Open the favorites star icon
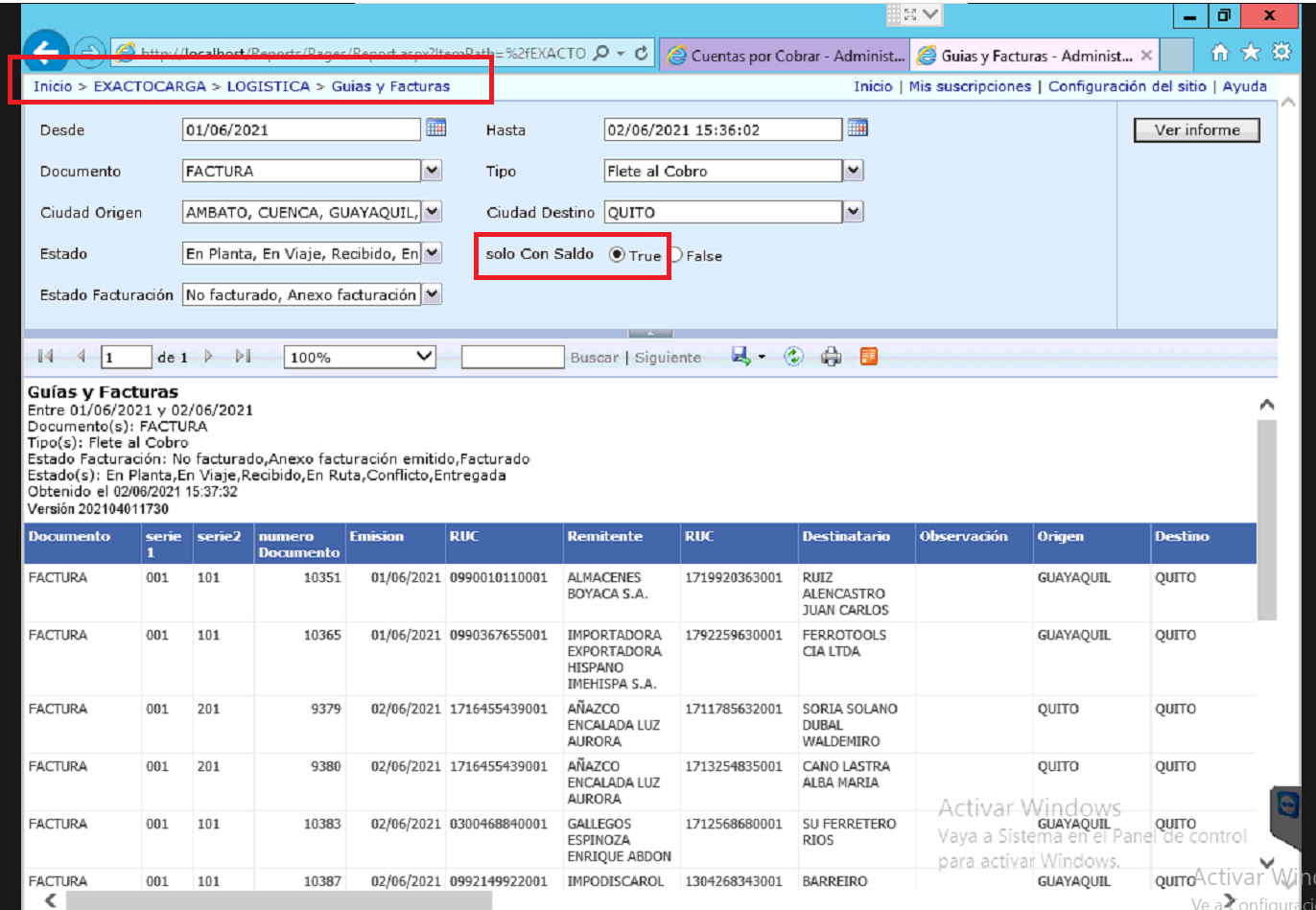The height and width of the screenshot is (910, 1316). 1251,53
